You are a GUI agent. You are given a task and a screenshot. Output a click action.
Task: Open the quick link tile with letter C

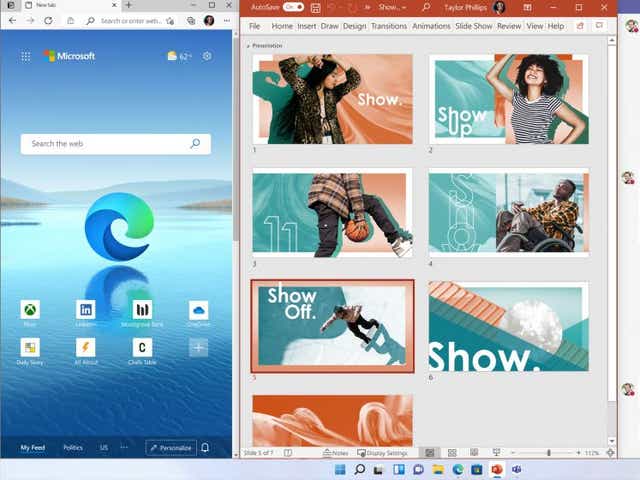point(142,348)
